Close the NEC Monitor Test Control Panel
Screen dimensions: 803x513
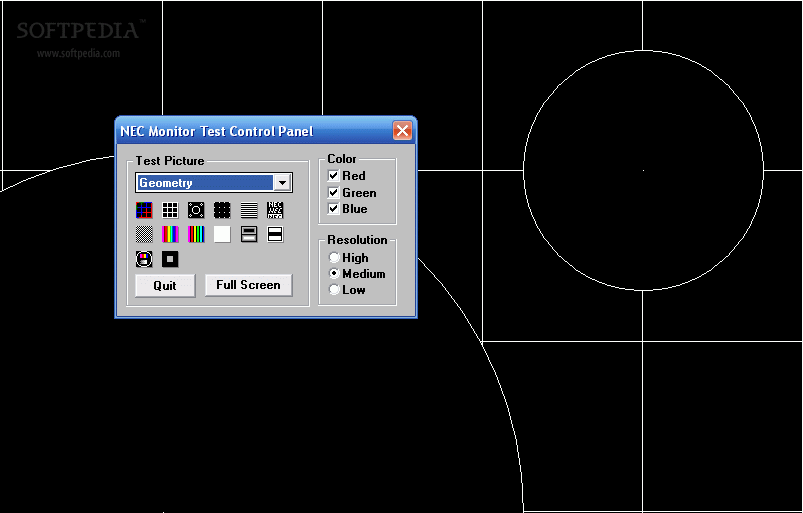tap(403, 131)
